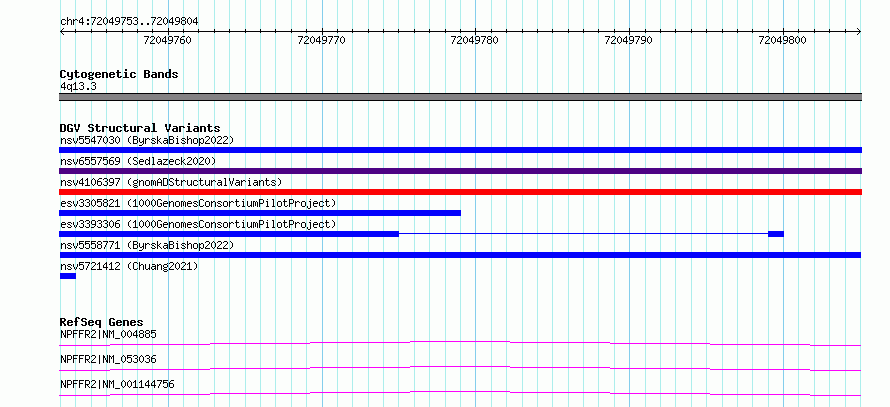This screenshot has height=407, width=890.
Task: Click the red nsv4106397 variant bar
Action: pyautogui.click(x=460, y=192)
